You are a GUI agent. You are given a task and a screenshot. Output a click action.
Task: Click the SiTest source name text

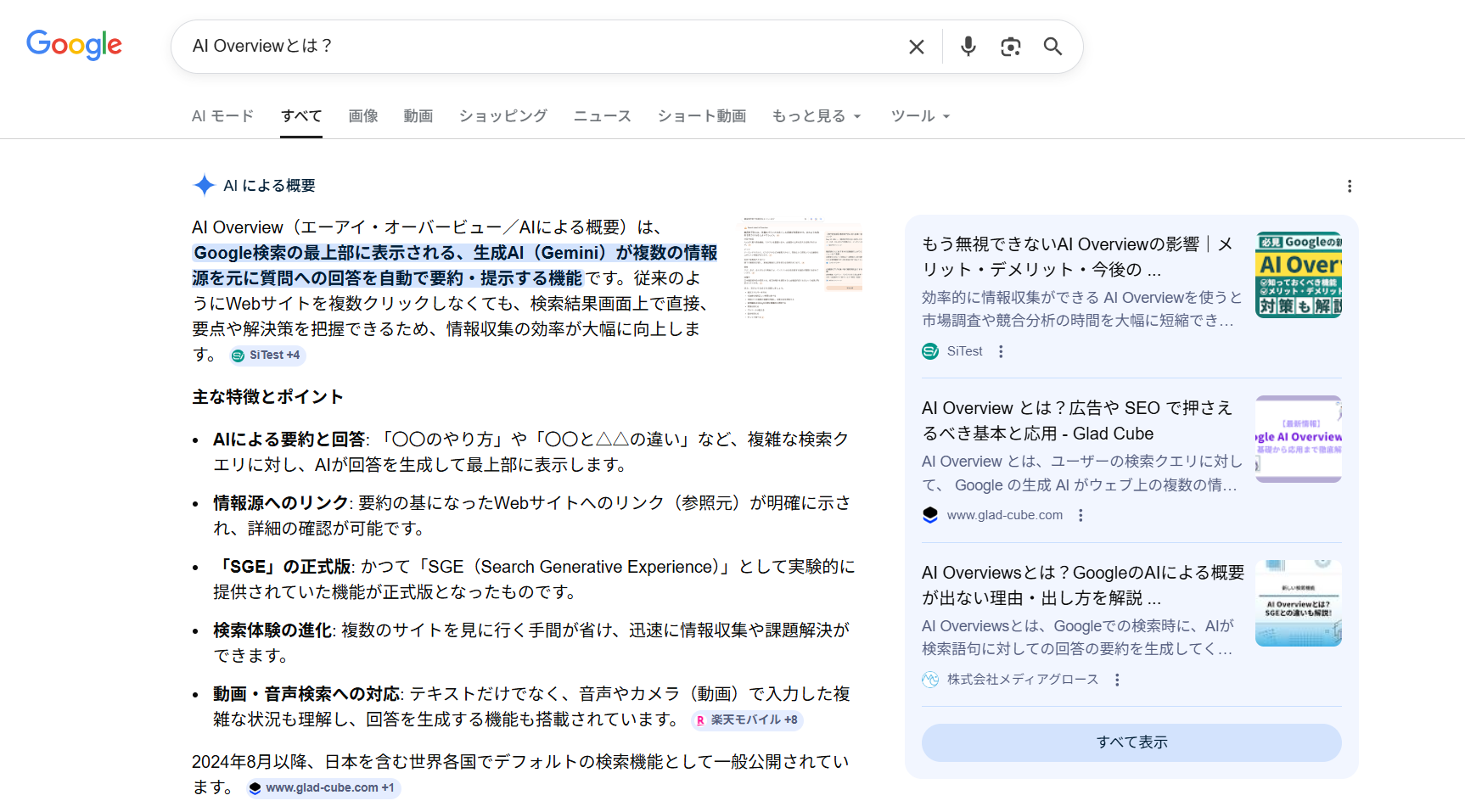coord(965,351)
